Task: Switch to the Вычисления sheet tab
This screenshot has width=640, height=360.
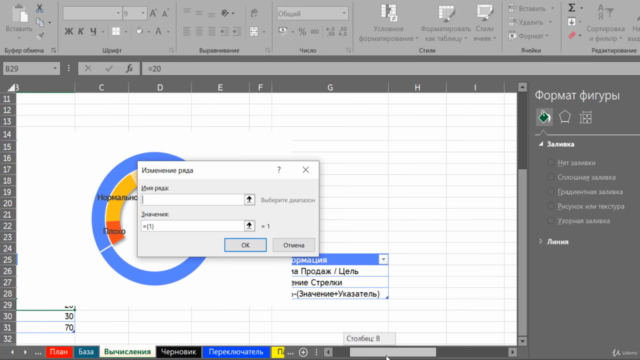Action: pyautogui.click(x=127, y=352)
